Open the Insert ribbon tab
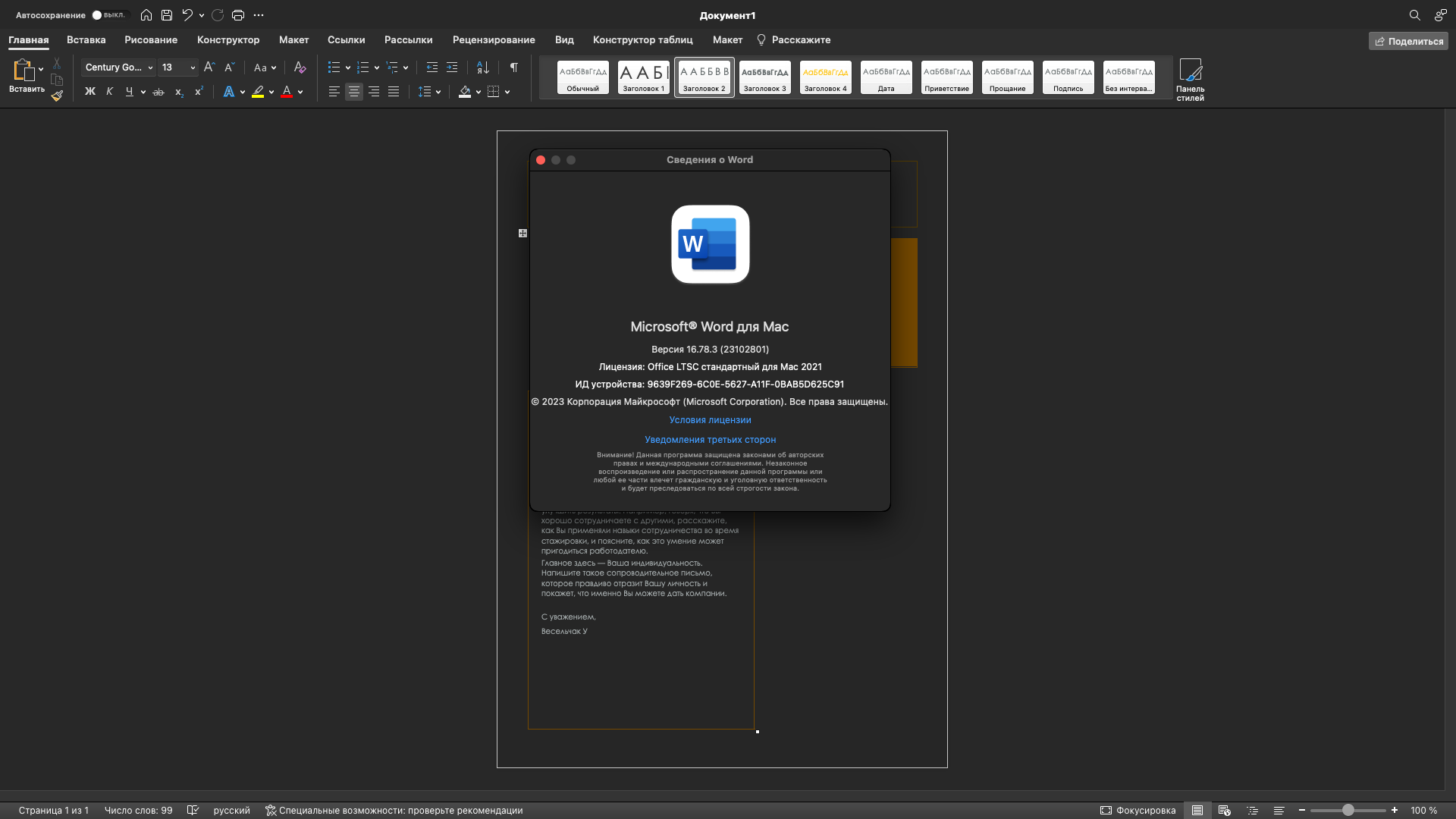 (x=86, y=39)
